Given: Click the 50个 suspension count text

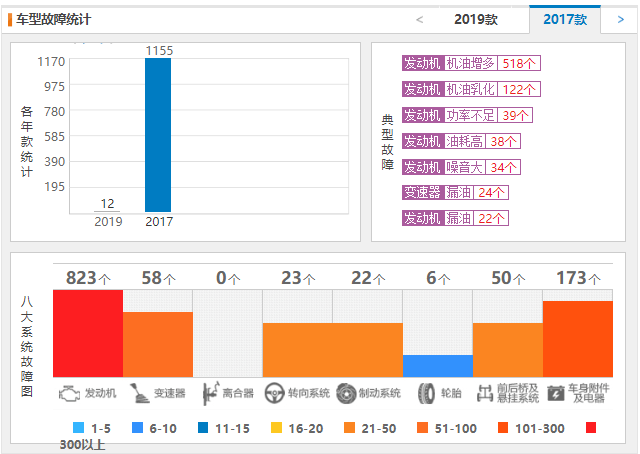Looking at the screenshot, I should (x=508, y=278).
